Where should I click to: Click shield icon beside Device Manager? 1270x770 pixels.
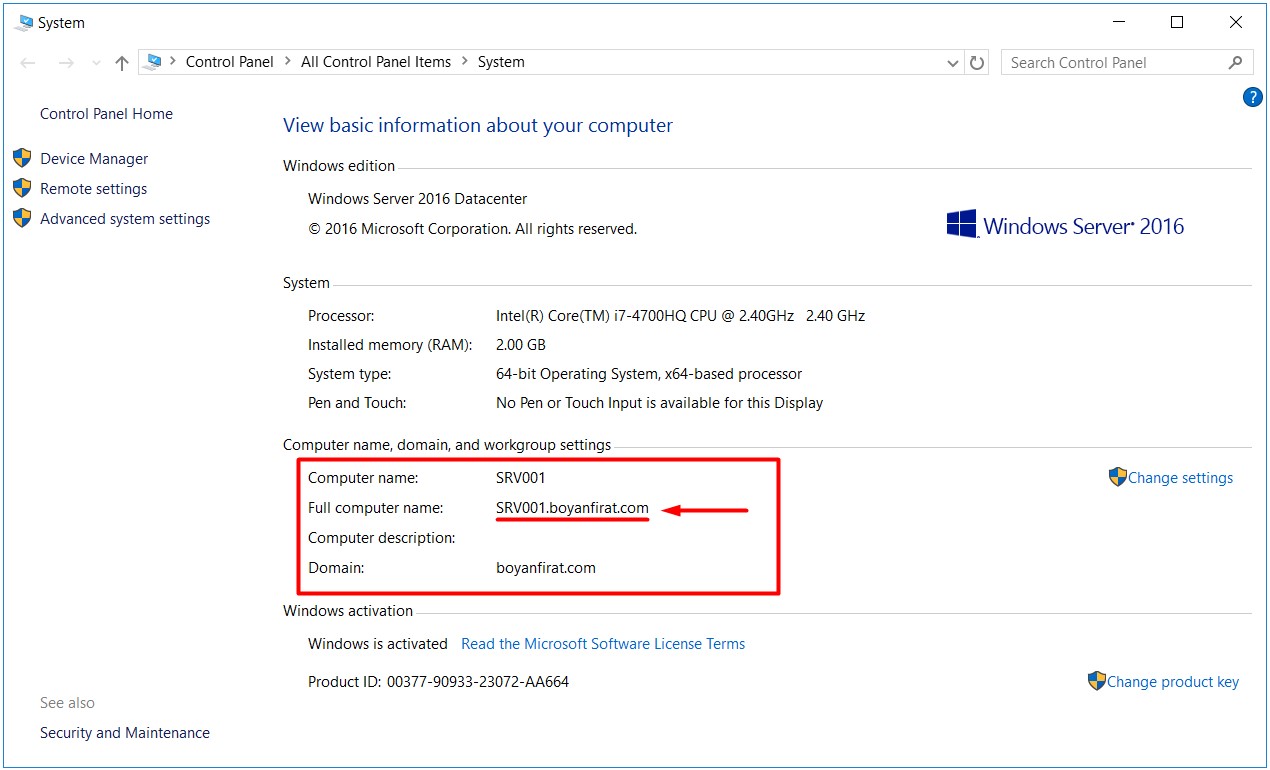(x=22, y=158)
